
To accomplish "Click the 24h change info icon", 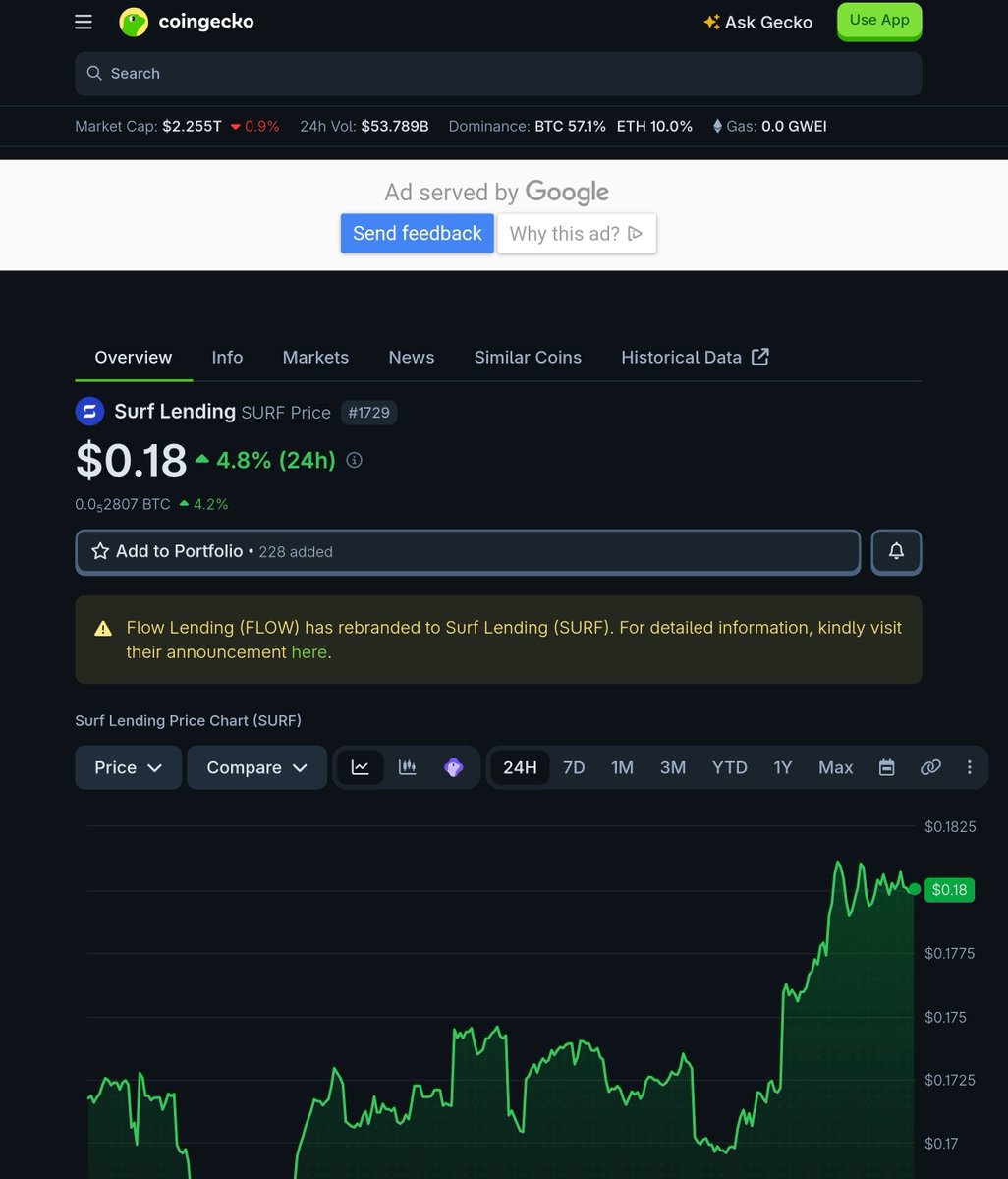I will (x=355, y=460).
